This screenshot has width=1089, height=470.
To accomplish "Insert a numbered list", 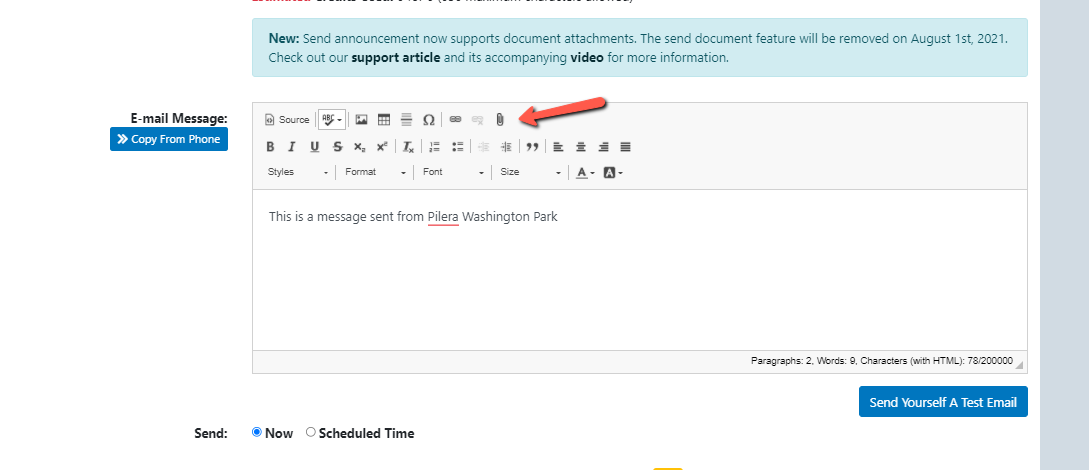I will point(435,146).
